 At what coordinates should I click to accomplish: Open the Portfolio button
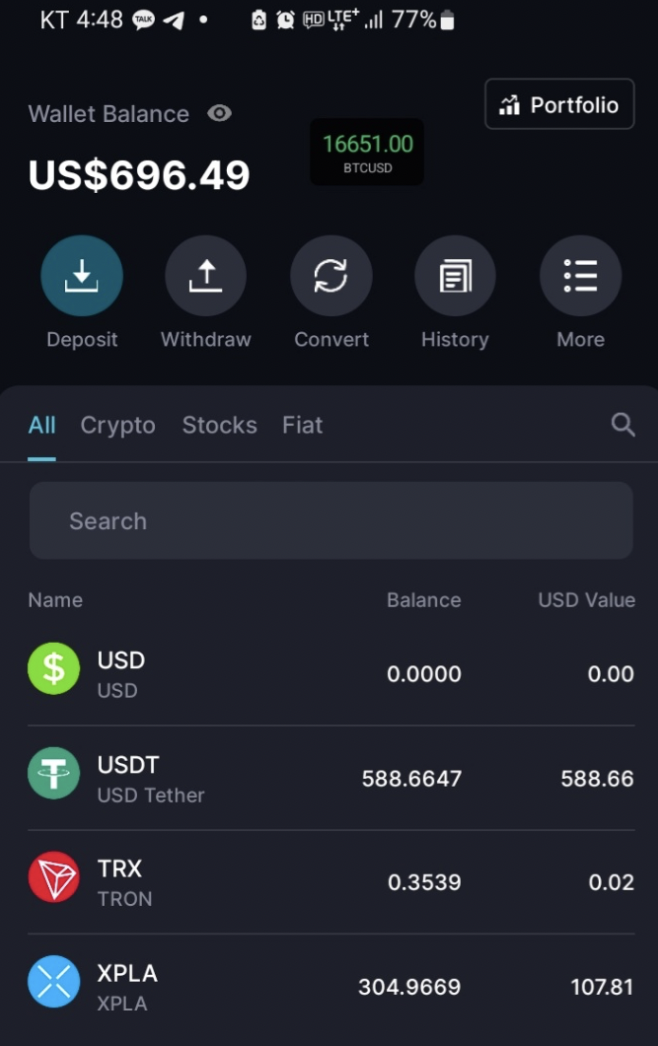[x=559, y=104]
